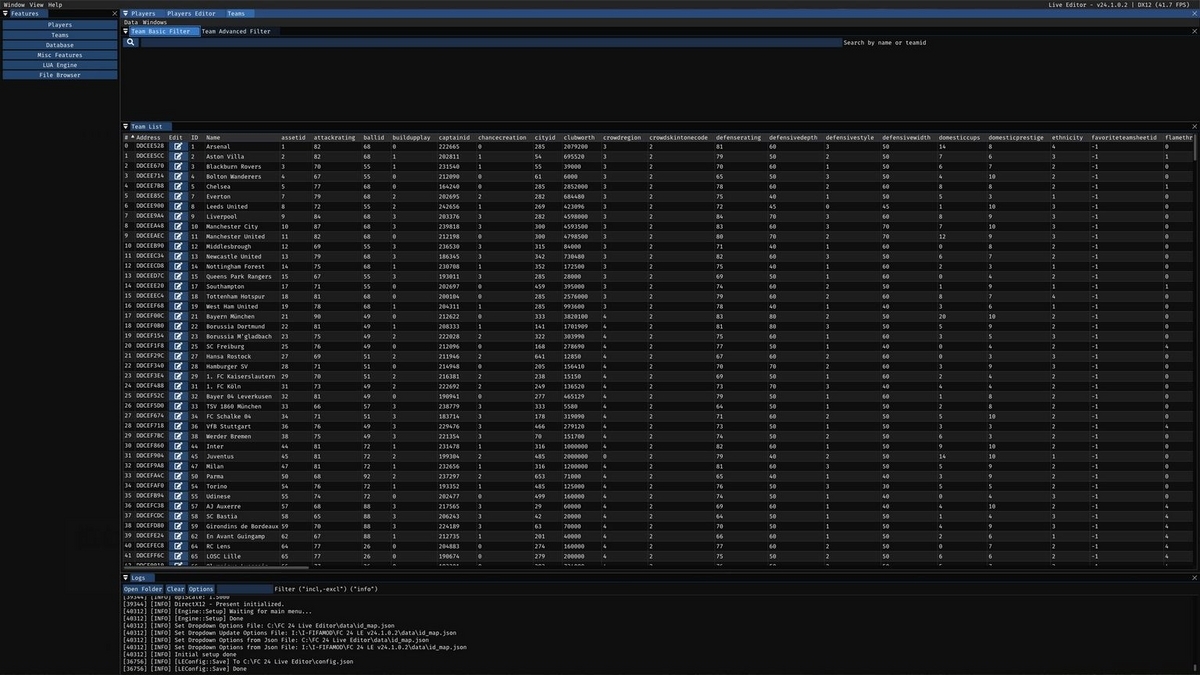
Task: Focus the Logs filter input field
Action: point(244,589)
